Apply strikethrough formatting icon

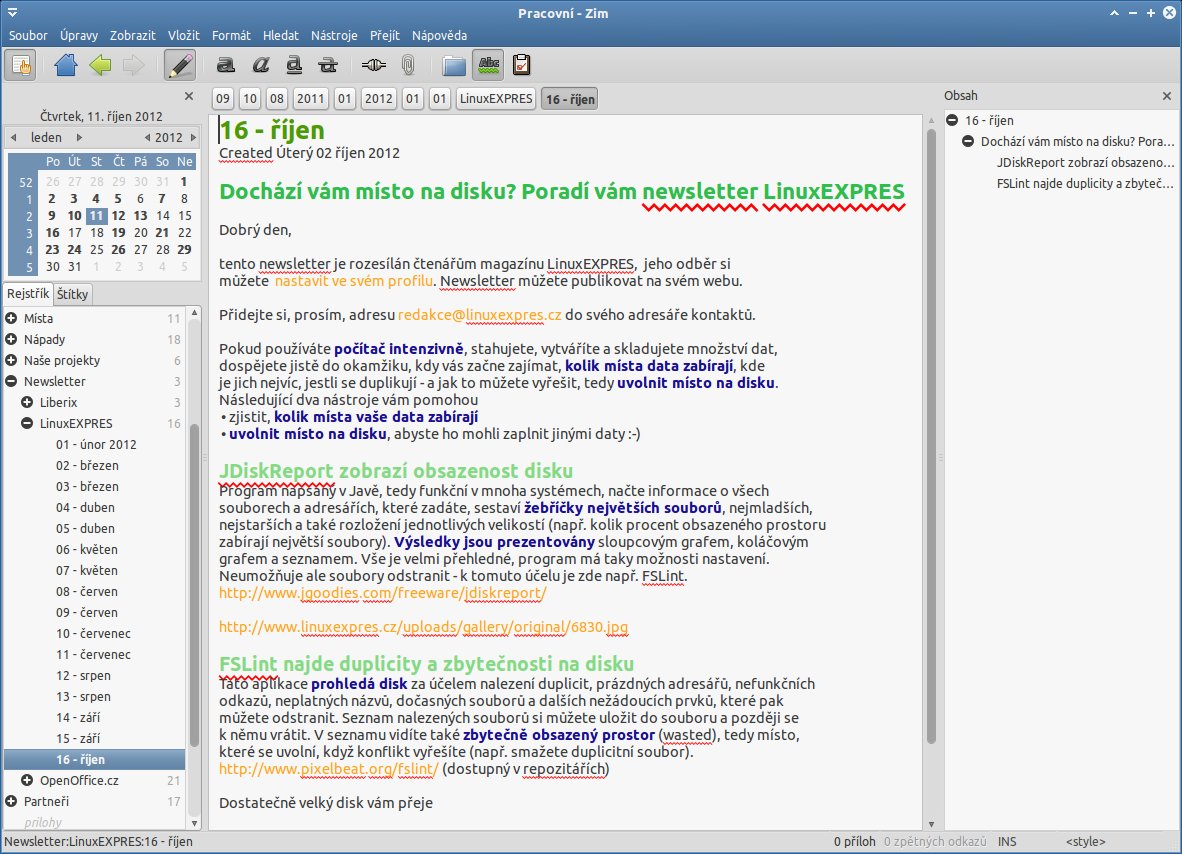click(x=328, y=66)
